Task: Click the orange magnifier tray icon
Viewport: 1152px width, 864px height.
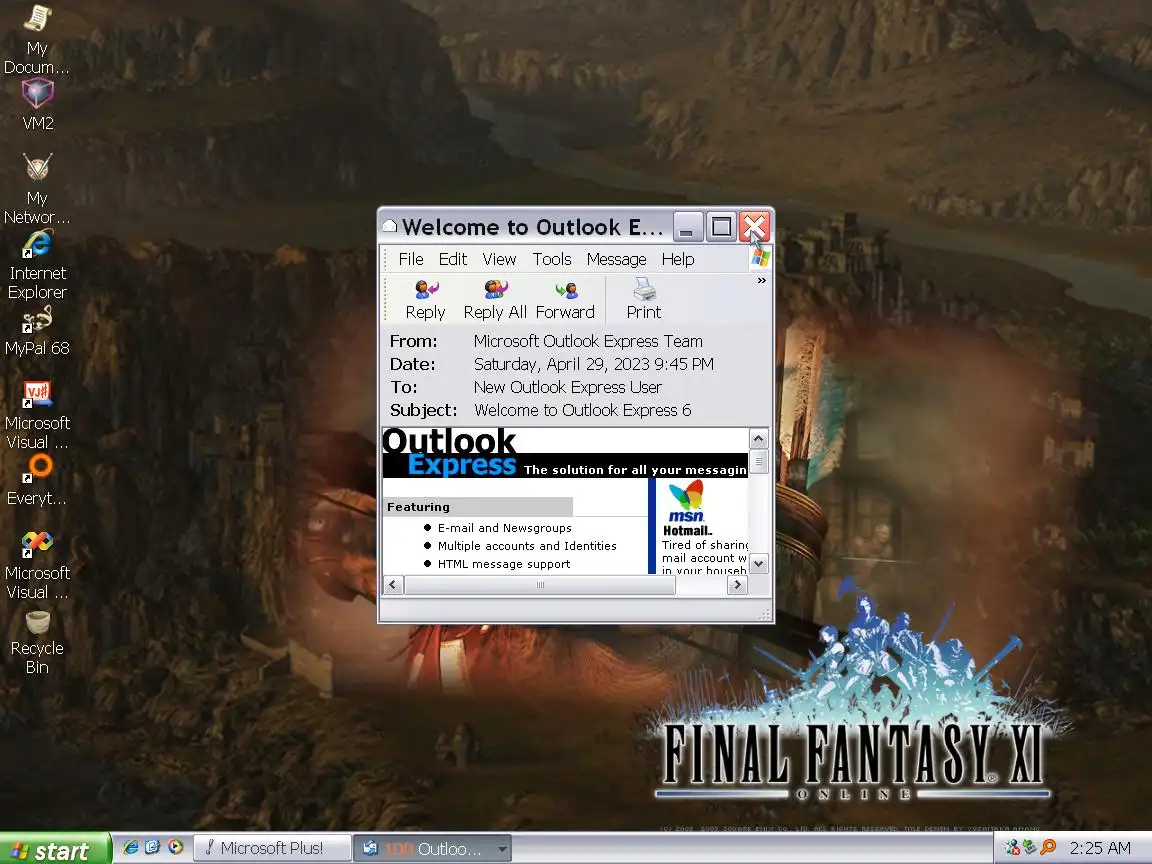Action: pos(1048,848)
